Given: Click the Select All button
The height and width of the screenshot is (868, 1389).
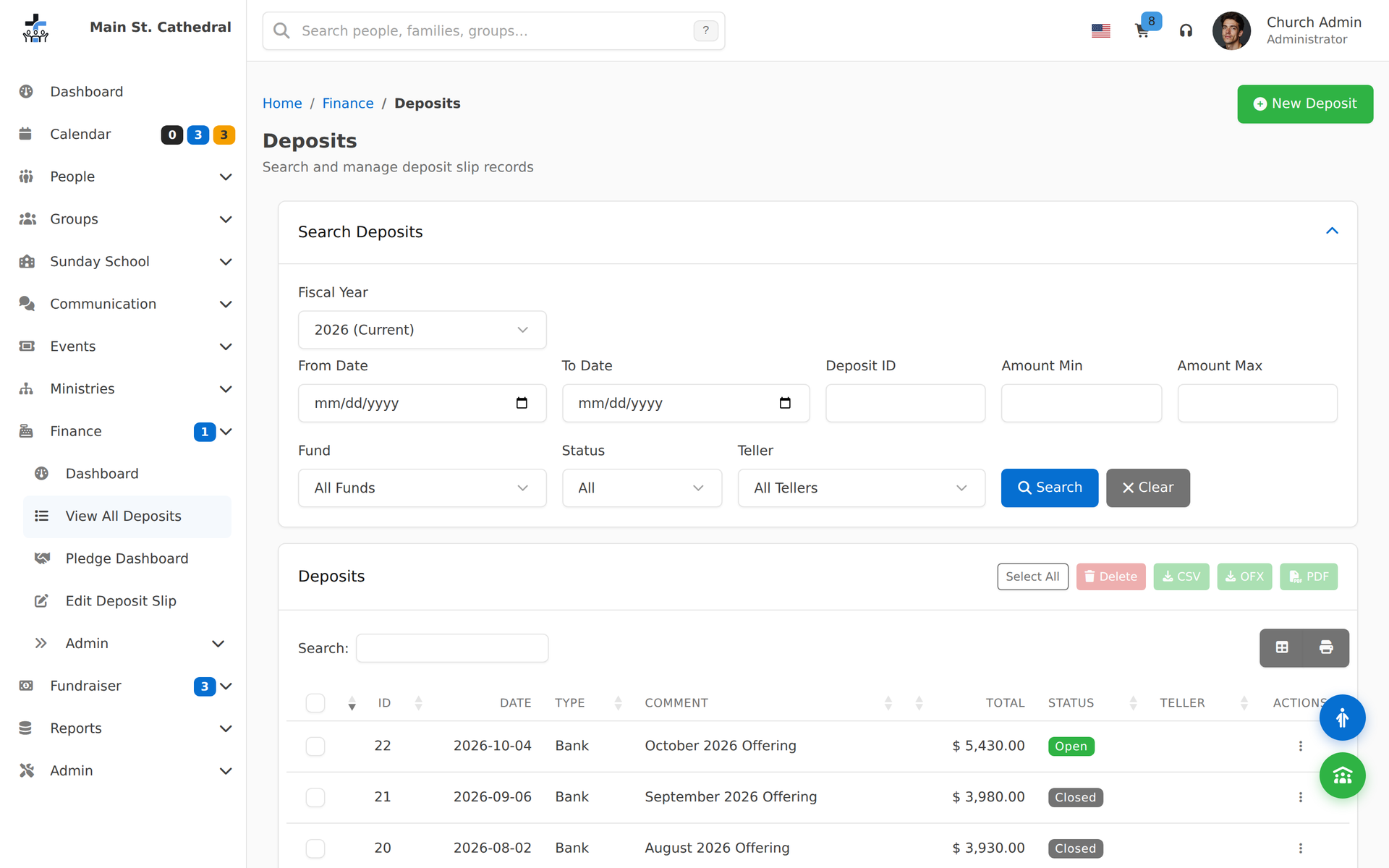Looking at the screenshot, I should (1032, 577).
